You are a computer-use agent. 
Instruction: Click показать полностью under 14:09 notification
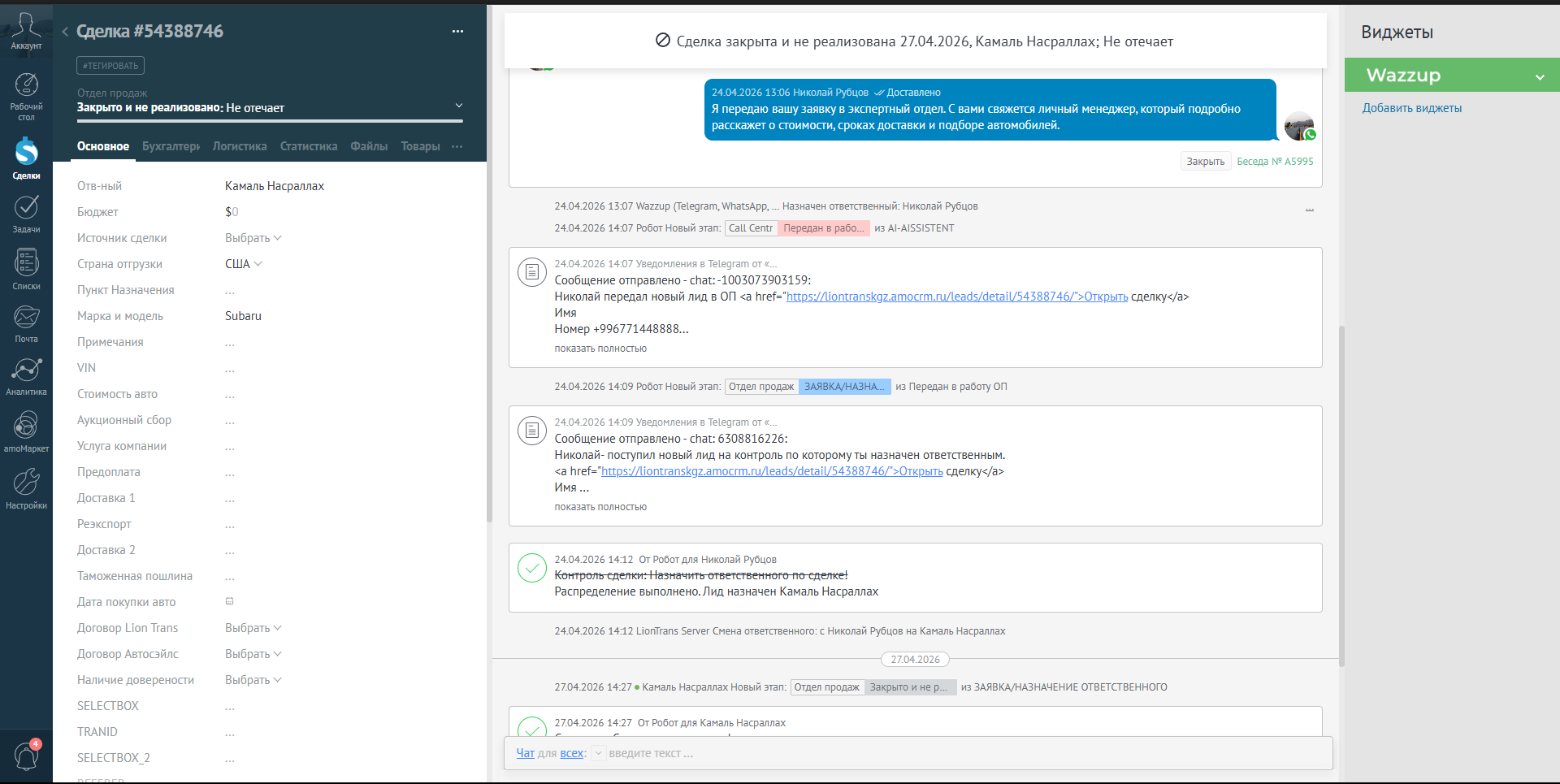600,507
